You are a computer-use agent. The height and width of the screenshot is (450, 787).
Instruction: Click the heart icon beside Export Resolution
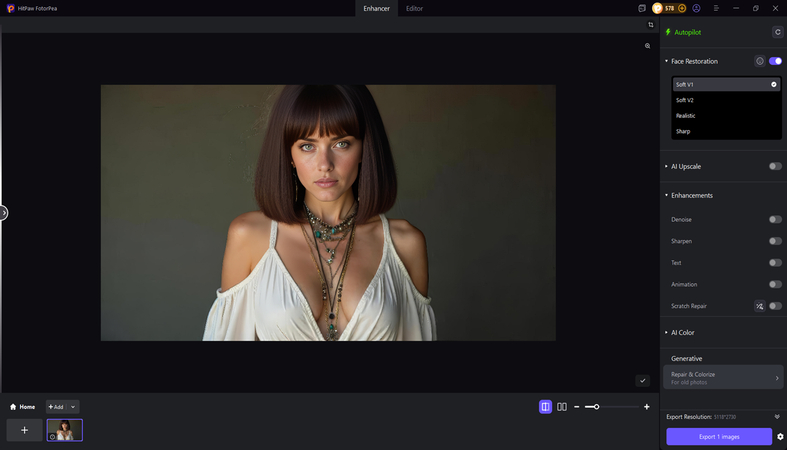[777, 417]
